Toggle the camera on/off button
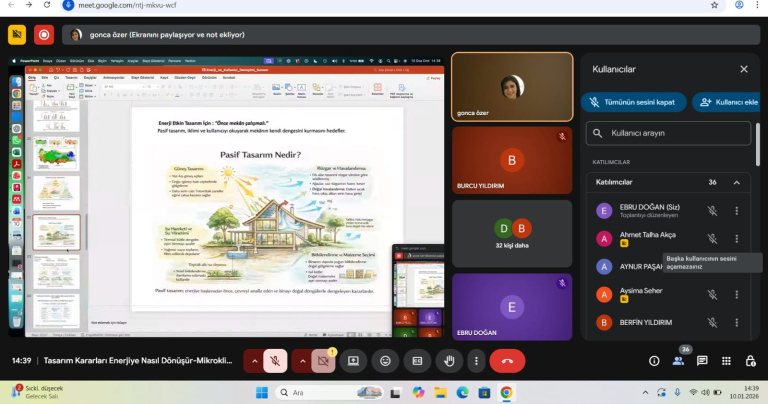 click(x=323, y=361)
